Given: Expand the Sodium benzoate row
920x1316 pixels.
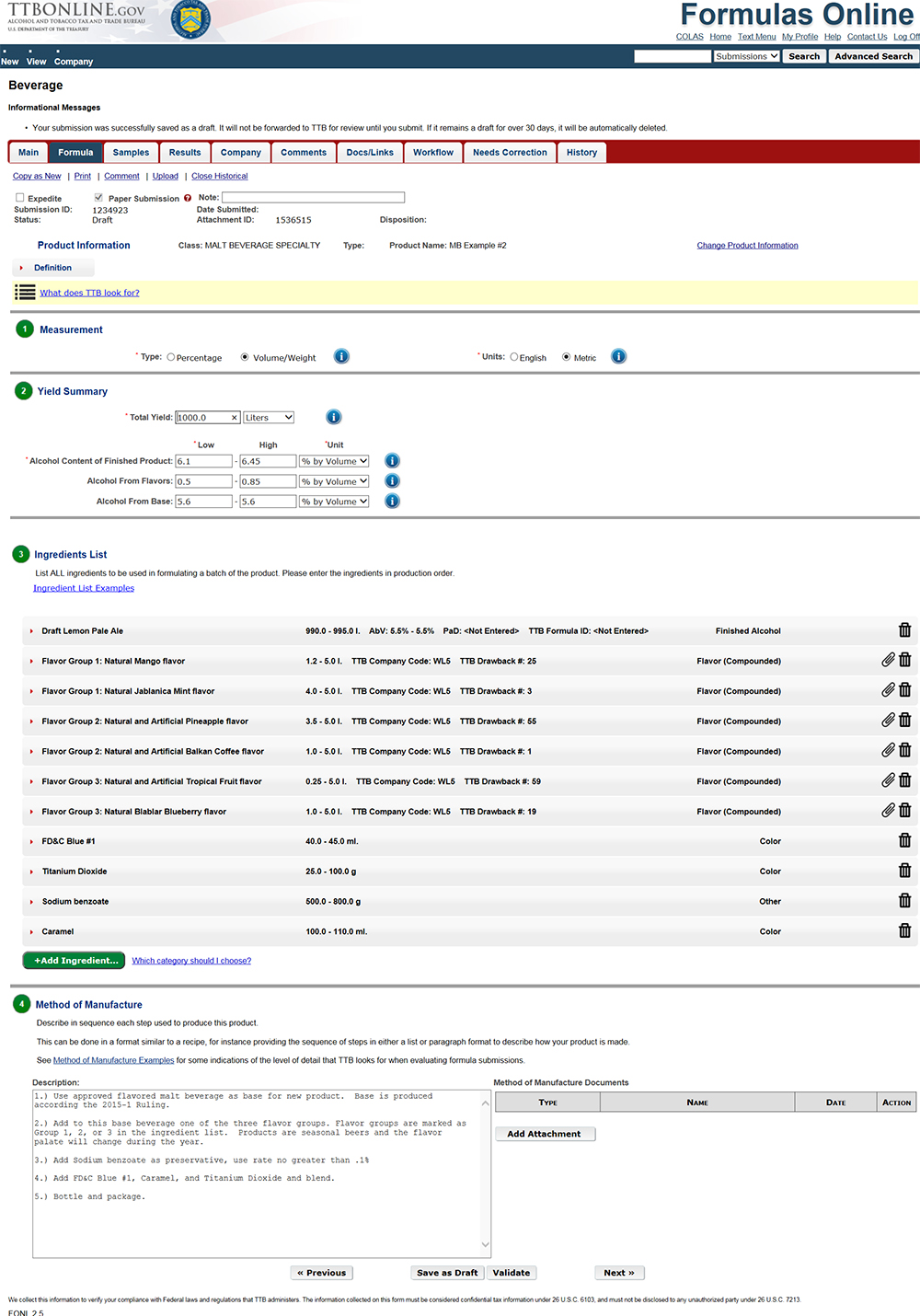Looking at the screenshot, I should point(31,902).
